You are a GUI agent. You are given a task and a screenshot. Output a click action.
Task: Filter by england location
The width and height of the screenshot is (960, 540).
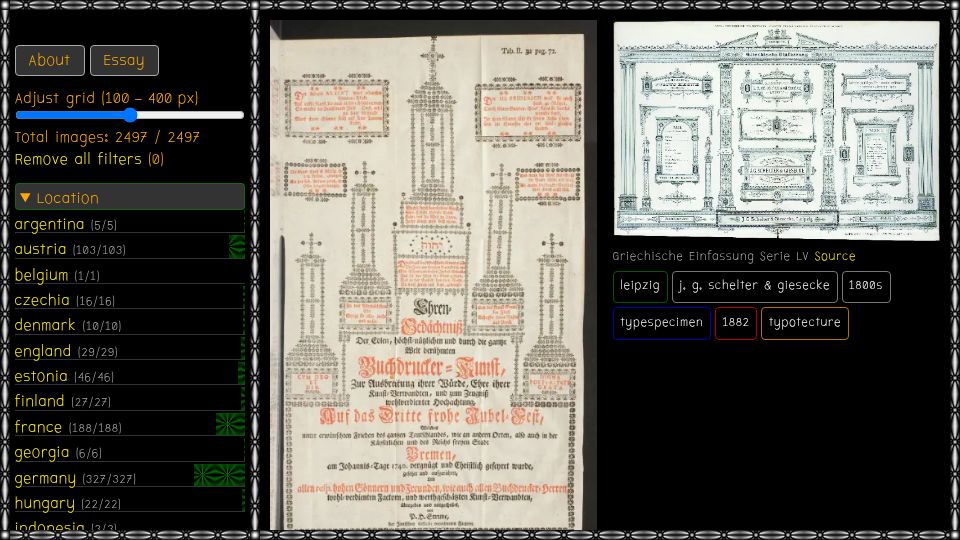[66, 351]
